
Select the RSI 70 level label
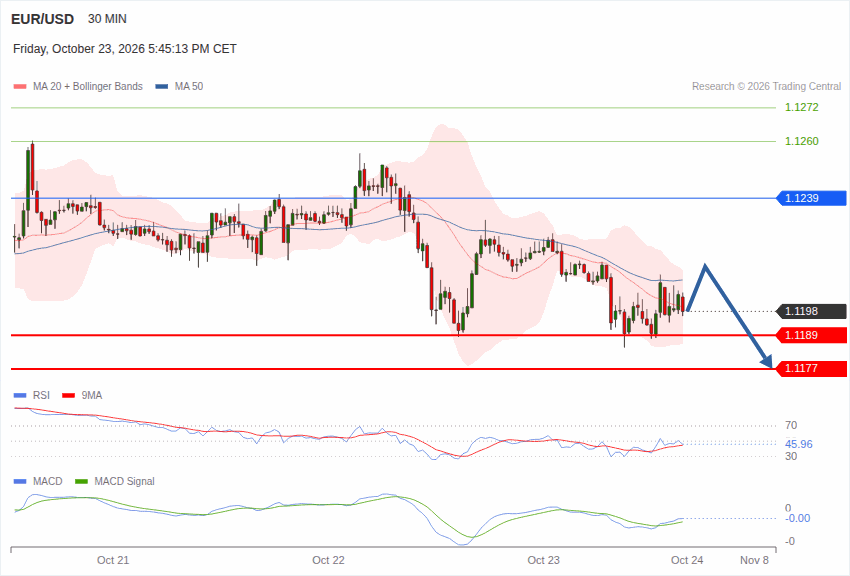click(791, 425)
